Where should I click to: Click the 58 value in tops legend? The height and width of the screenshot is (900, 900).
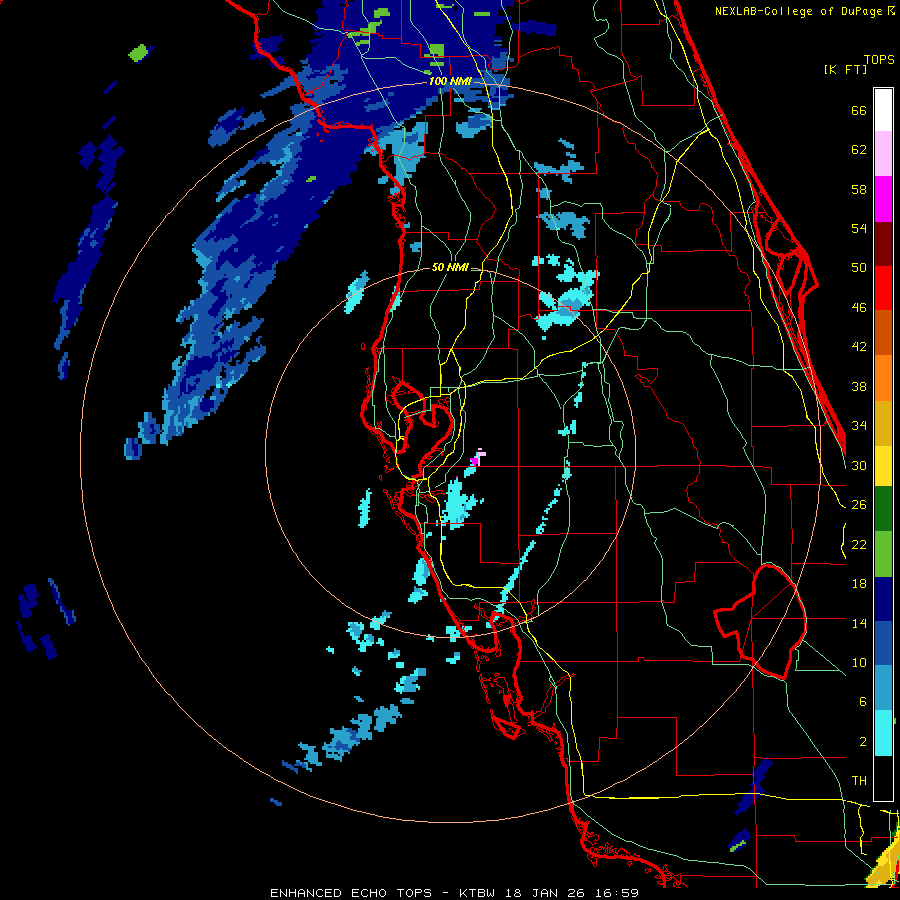[859, 189]
